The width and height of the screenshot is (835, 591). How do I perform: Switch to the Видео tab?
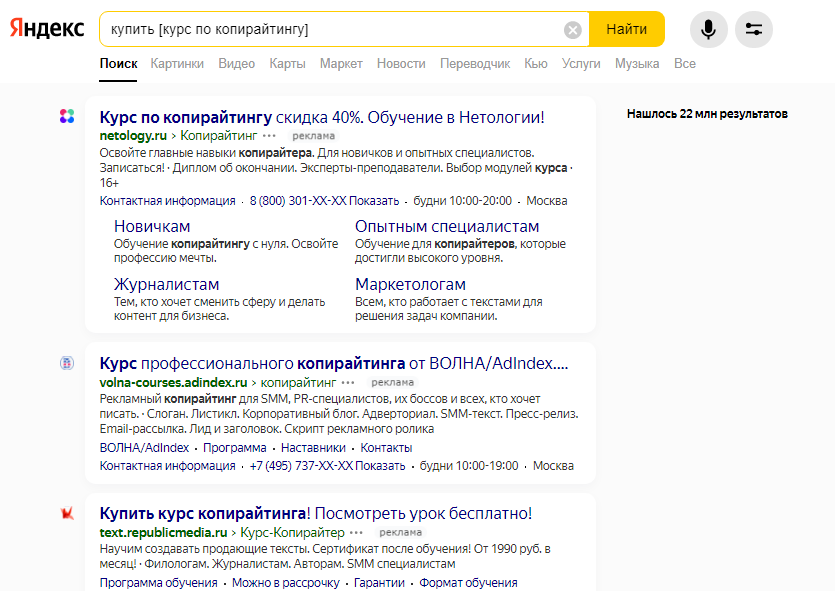point(236,64)
